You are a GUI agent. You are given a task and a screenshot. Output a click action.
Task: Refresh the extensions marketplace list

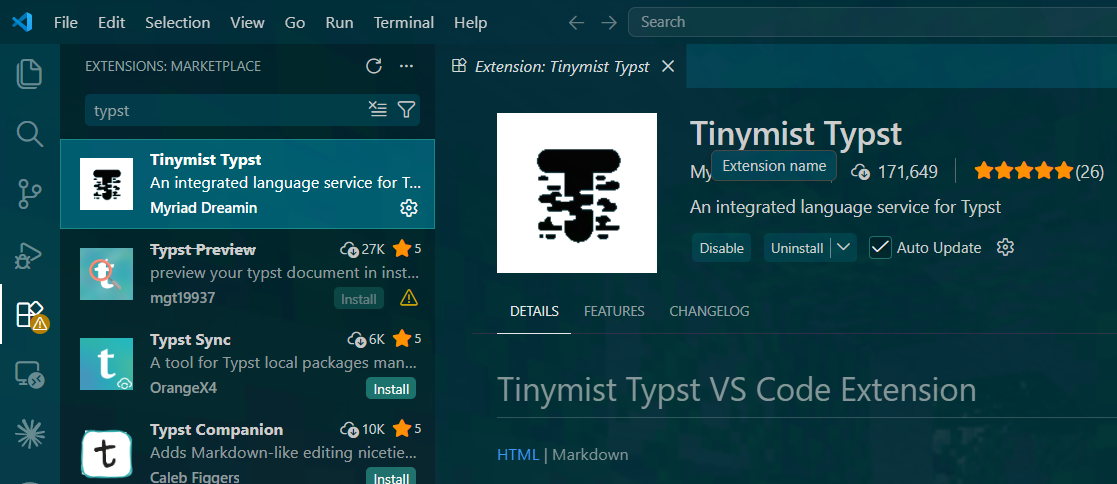(x=374, y=66)
